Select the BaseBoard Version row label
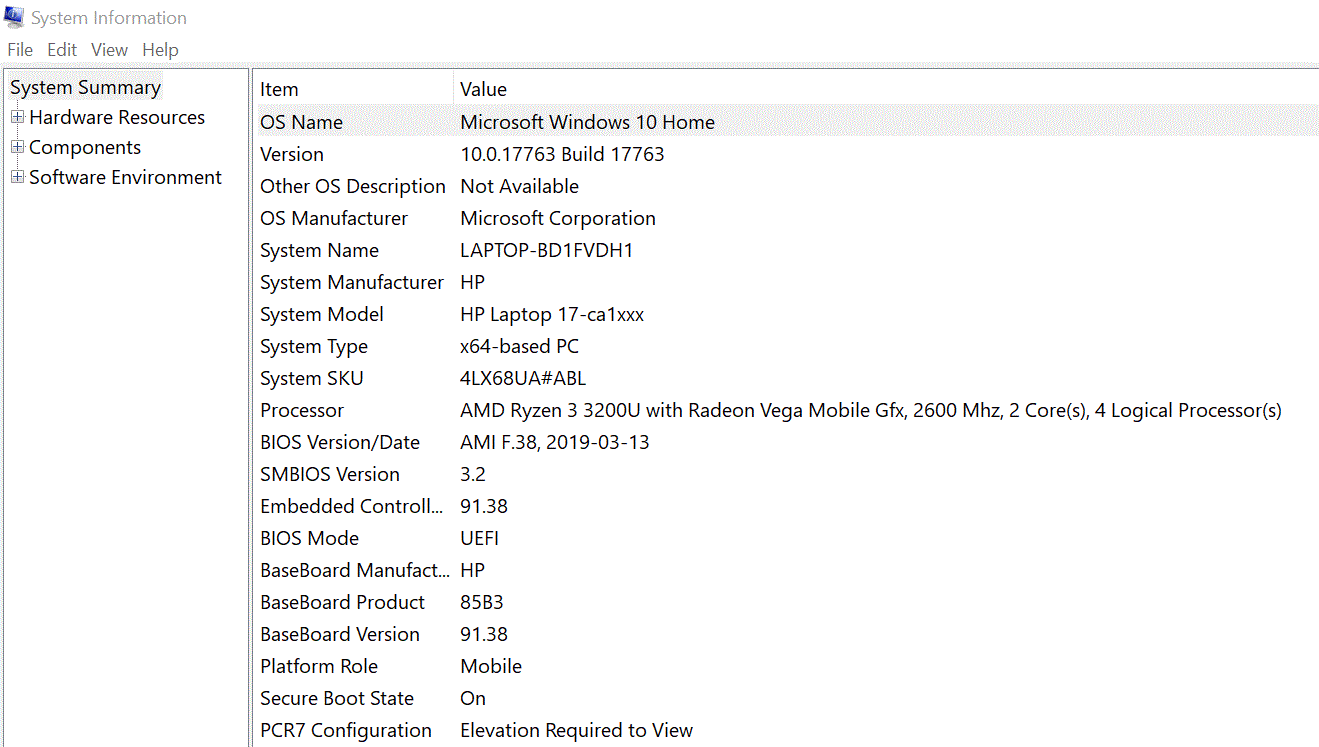 pyautogui.click(x=340, y=634)
